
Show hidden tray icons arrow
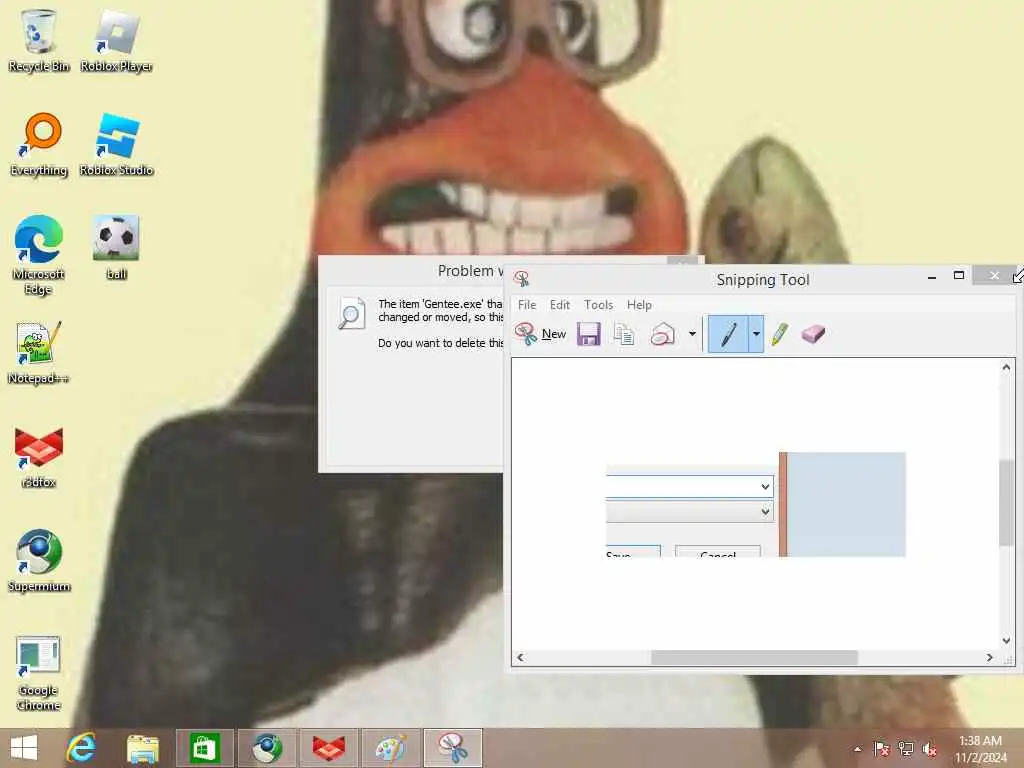point(857,749)
